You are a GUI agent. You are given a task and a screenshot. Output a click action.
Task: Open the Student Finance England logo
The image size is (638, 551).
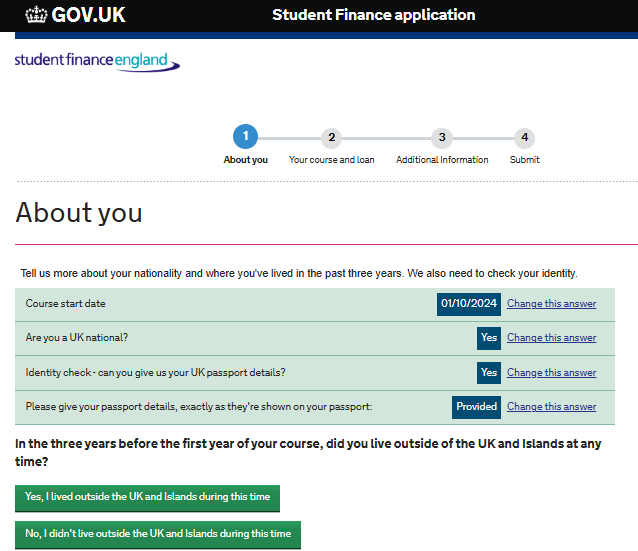click(97, 62)
